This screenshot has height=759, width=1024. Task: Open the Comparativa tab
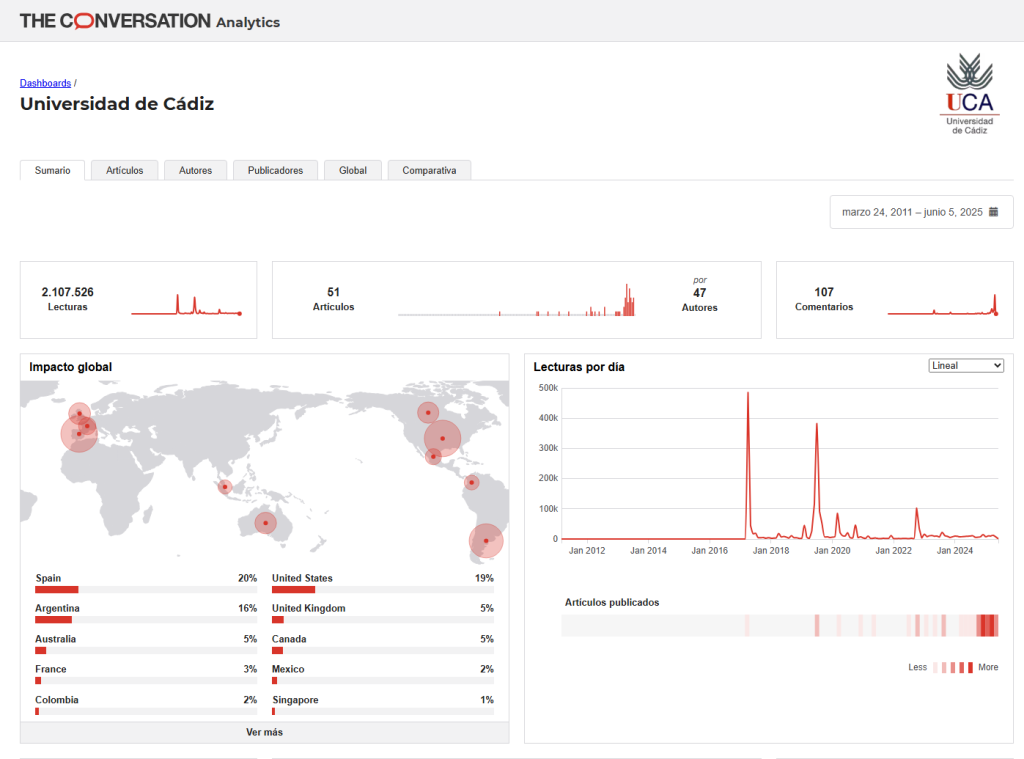point(429,170)
